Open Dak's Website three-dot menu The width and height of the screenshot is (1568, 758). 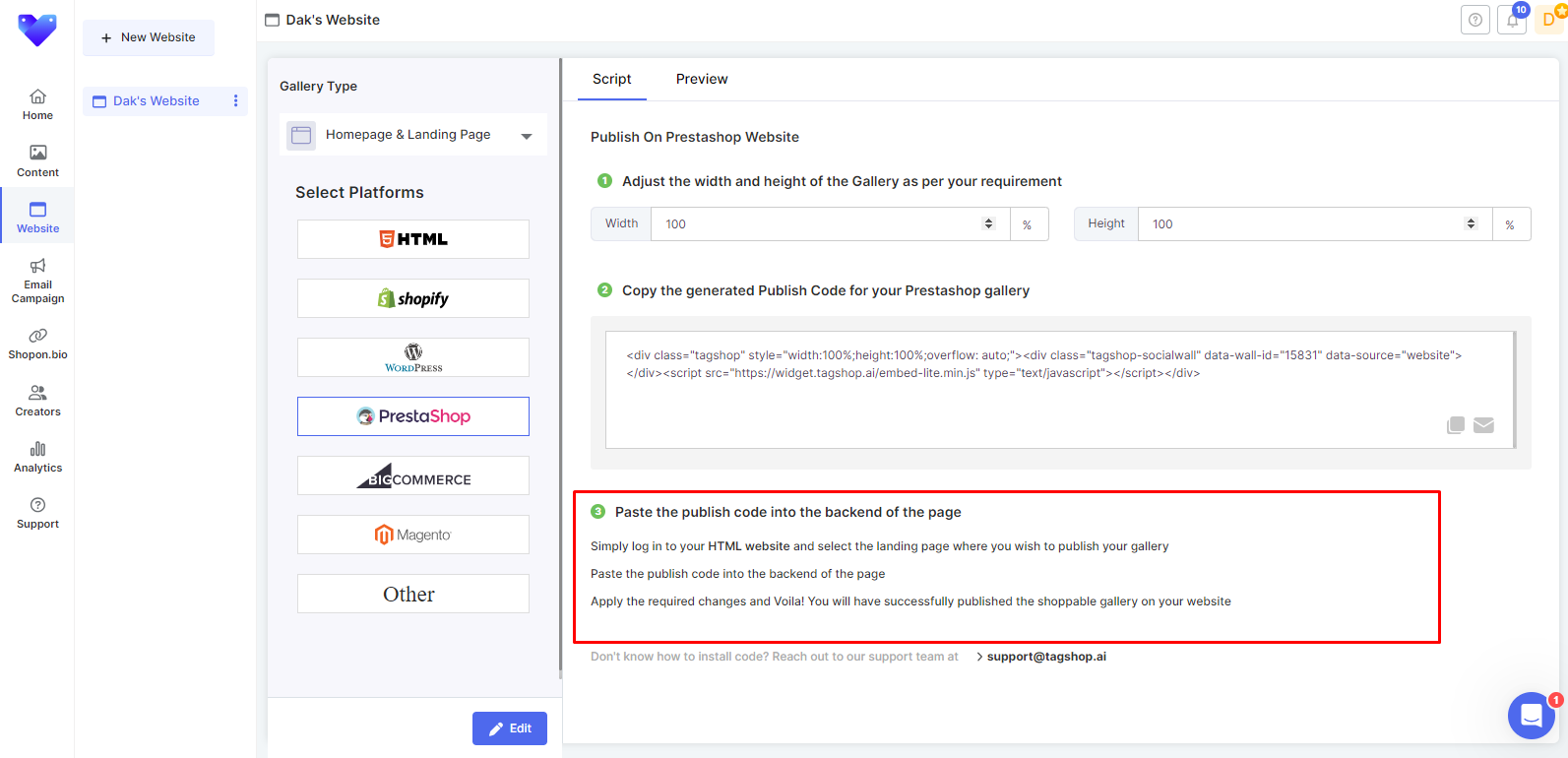(x=235, y=100)
